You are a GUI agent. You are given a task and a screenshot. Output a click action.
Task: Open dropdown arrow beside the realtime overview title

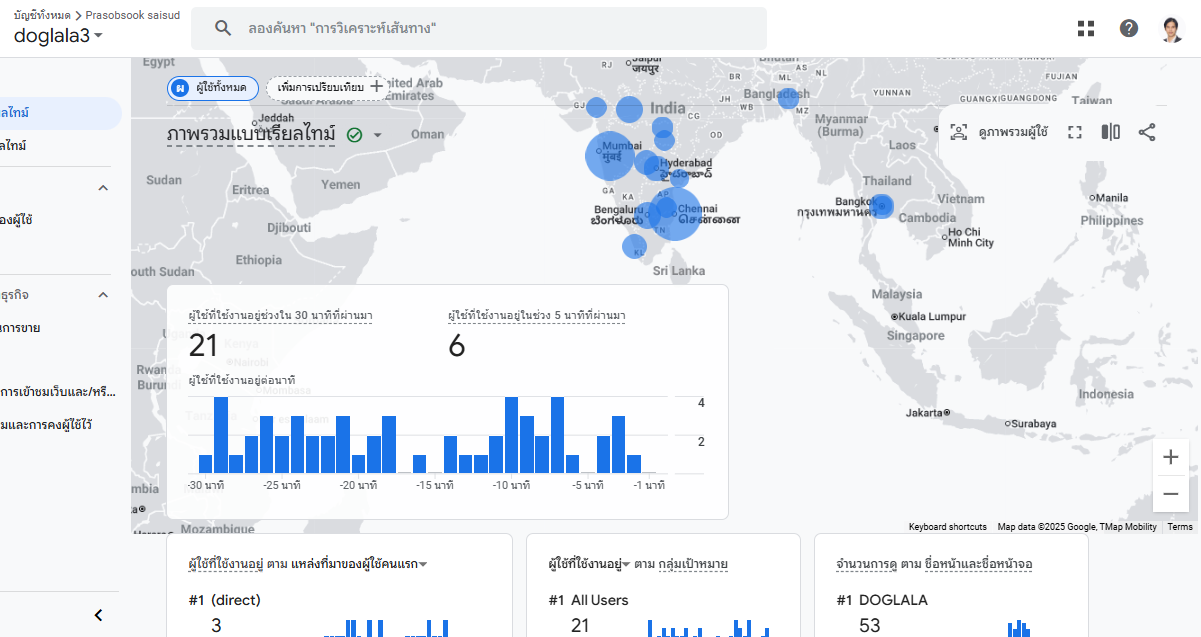[x=378, y=135]
